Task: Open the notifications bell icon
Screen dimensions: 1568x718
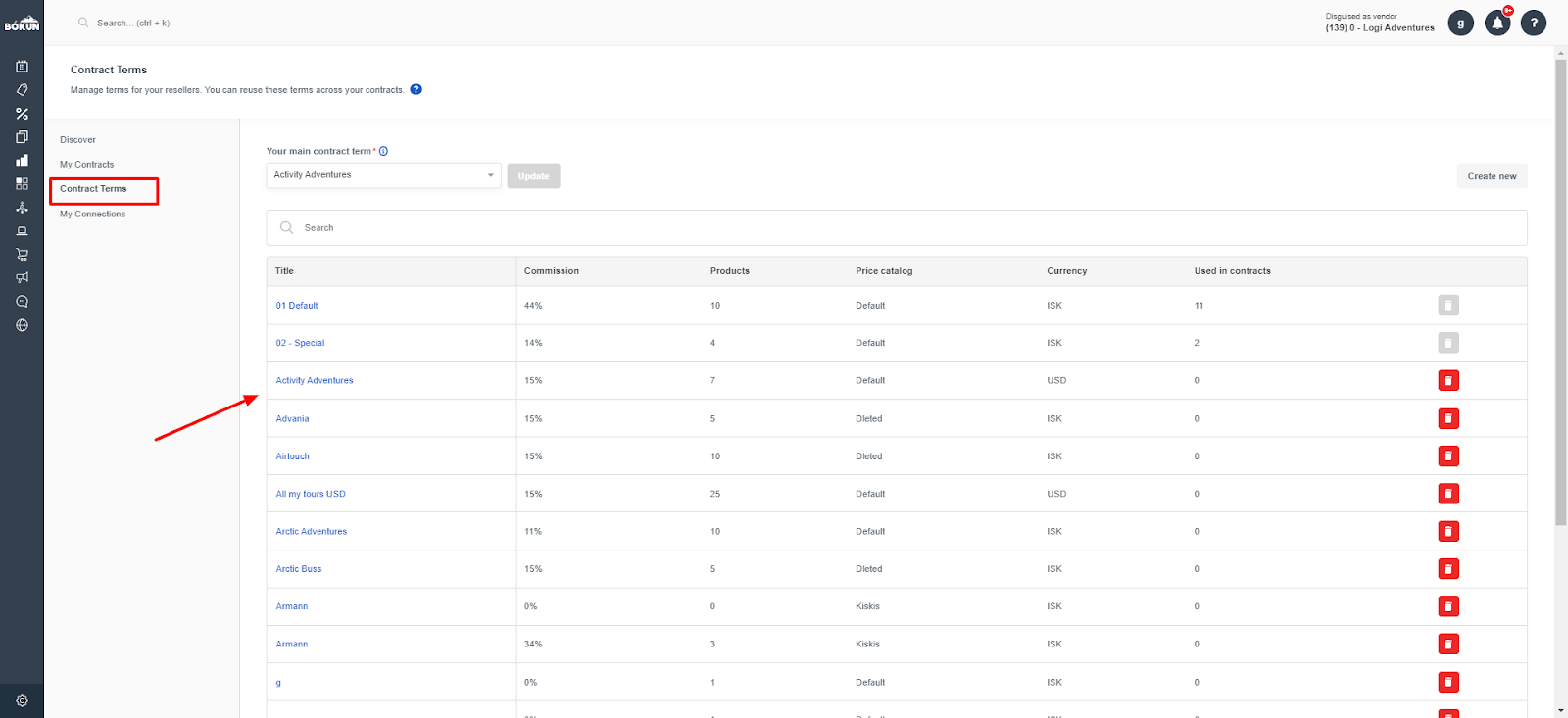Action: click(1497, 23)
